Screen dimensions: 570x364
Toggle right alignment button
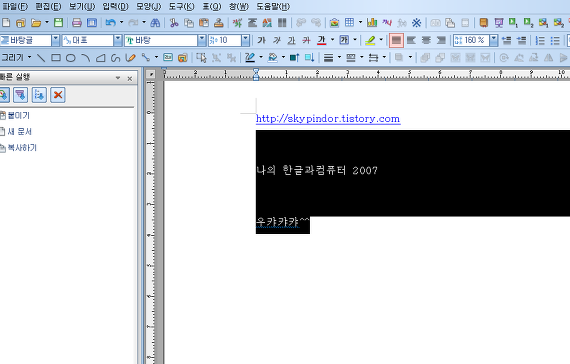(441, 40)
